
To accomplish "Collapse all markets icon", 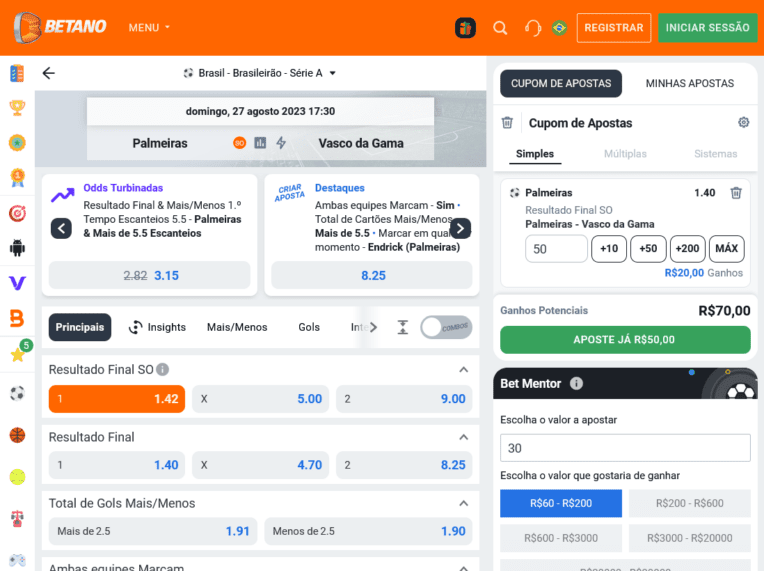I will (x=402, y=327).
